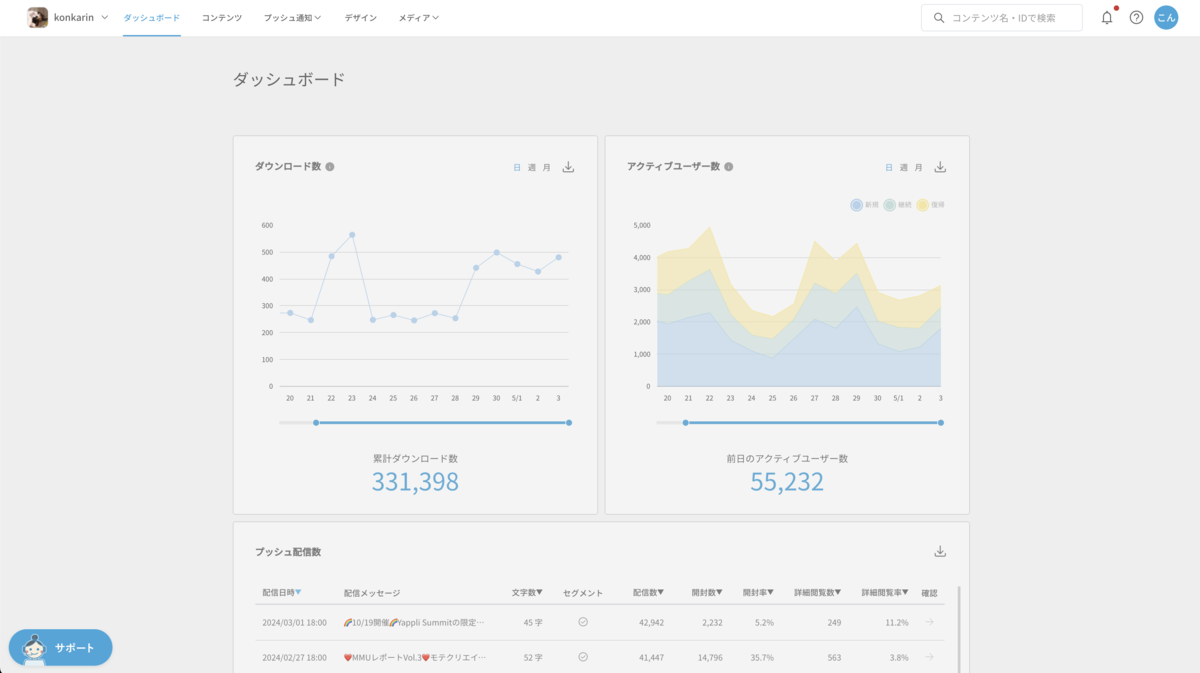1200x673 pixels.
Task: Open the コンテンツ tab
Action: tap(222, 18)
